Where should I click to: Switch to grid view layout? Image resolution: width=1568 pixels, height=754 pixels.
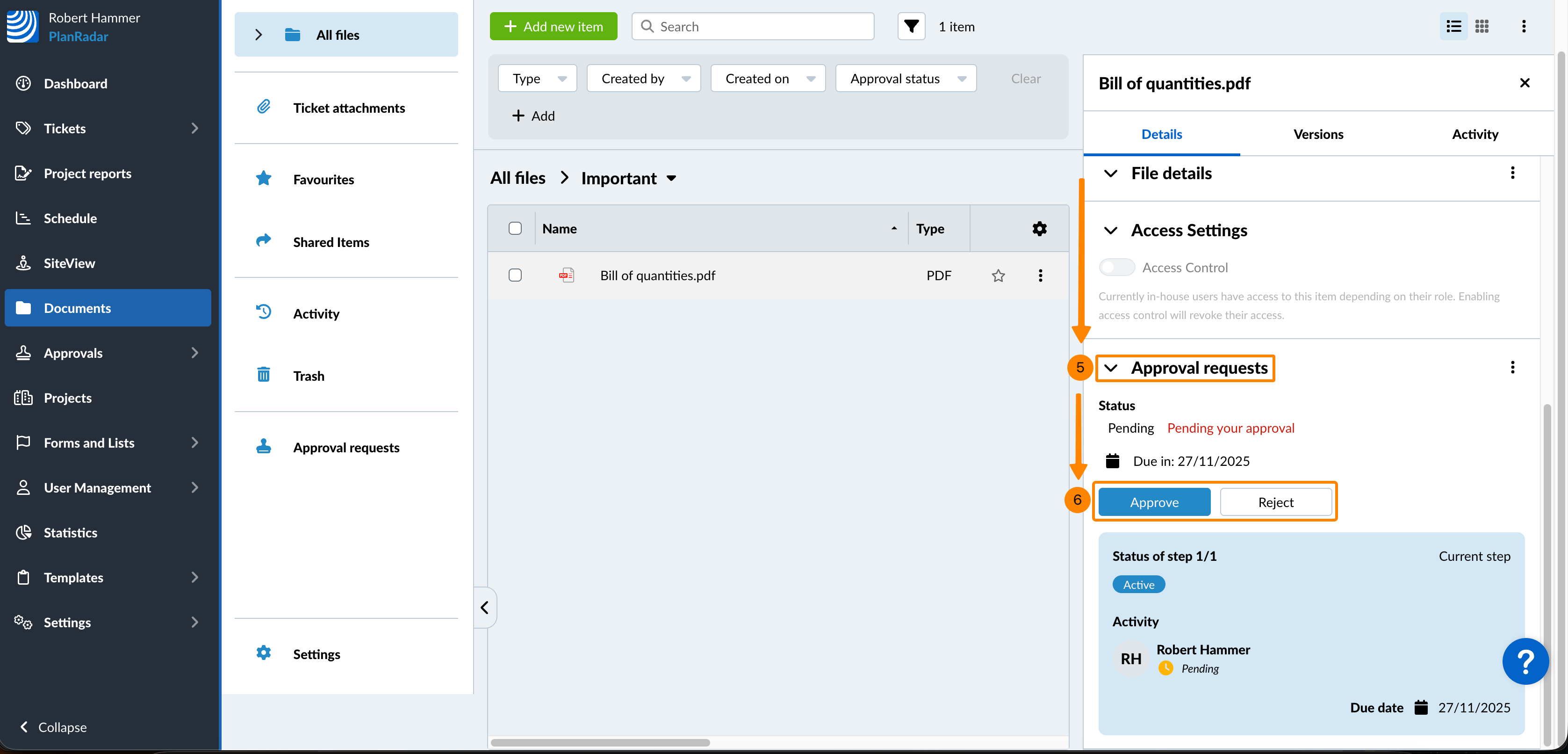pos(1482,27)
